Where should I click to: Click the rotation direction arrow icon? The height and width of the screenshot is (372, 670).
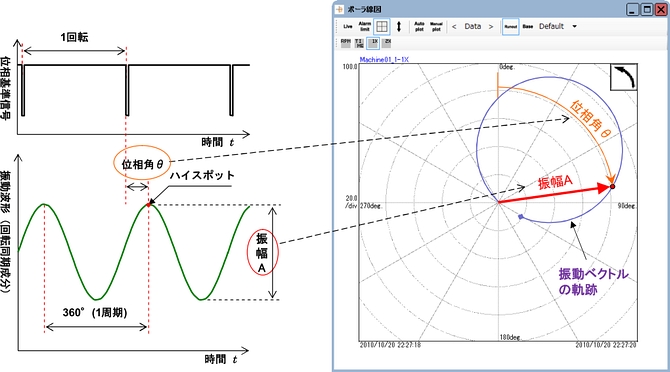tap(624, 77)
